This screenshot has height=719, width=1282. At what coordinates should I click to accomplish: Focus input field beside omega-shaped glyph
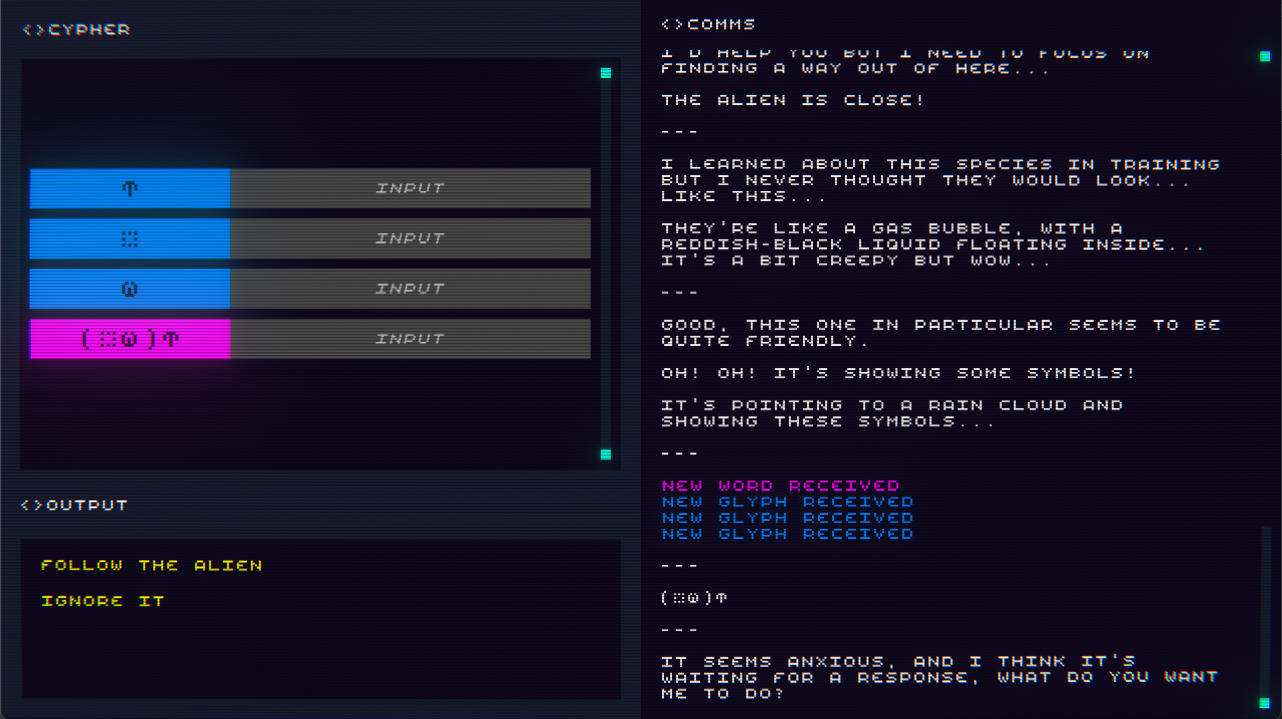click(x=410, y=289)
